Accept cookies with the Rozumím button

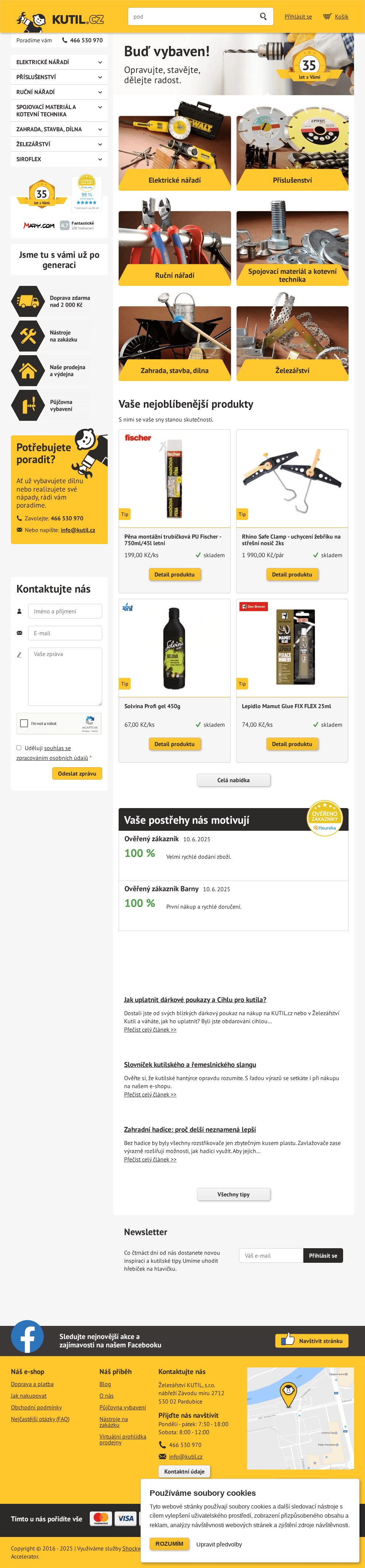(x=169, y=1544)
